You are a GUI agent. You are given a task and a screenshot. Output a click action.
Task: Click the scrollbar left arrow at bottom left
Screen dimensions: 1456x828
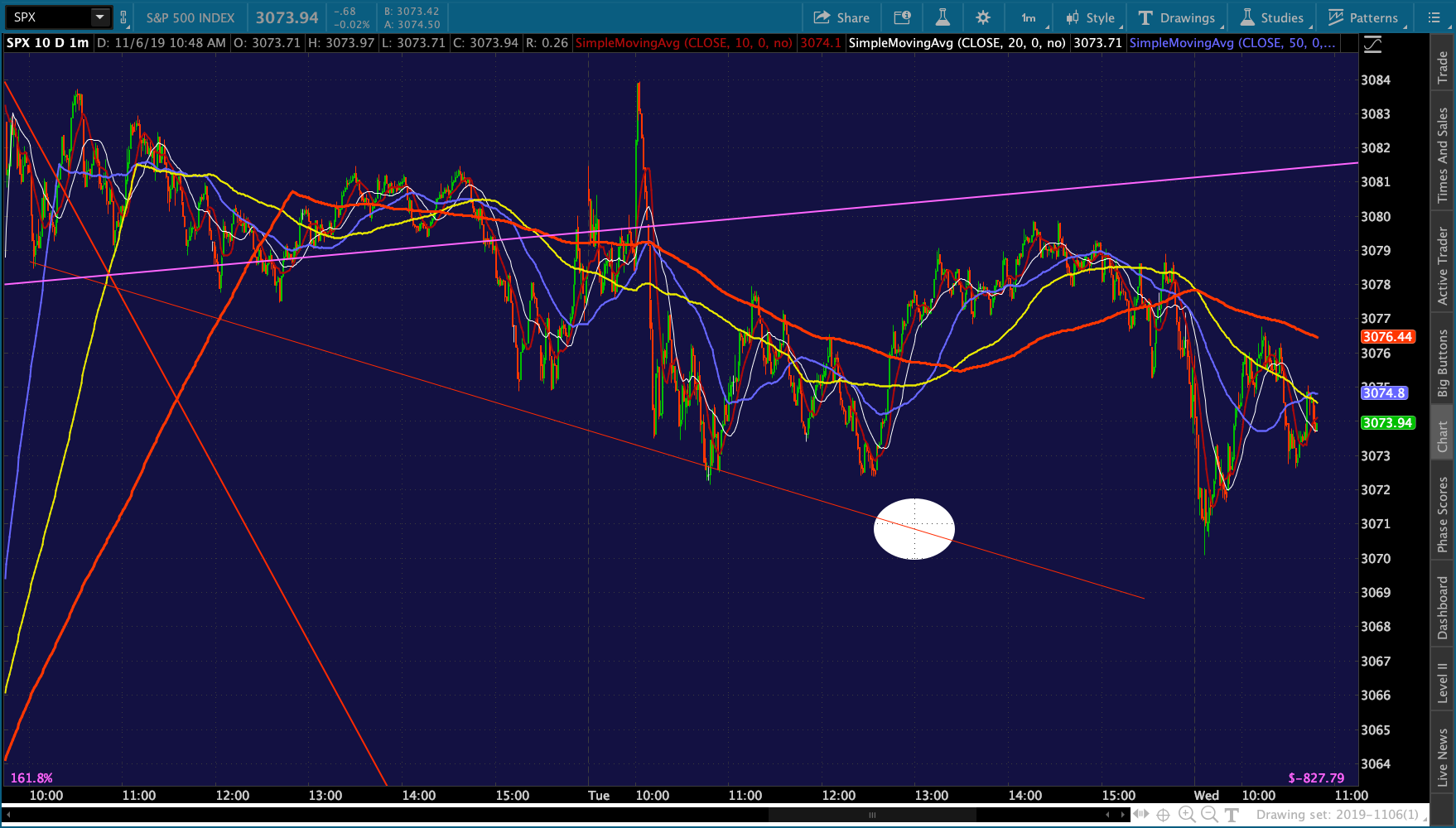tap(8, 816)
